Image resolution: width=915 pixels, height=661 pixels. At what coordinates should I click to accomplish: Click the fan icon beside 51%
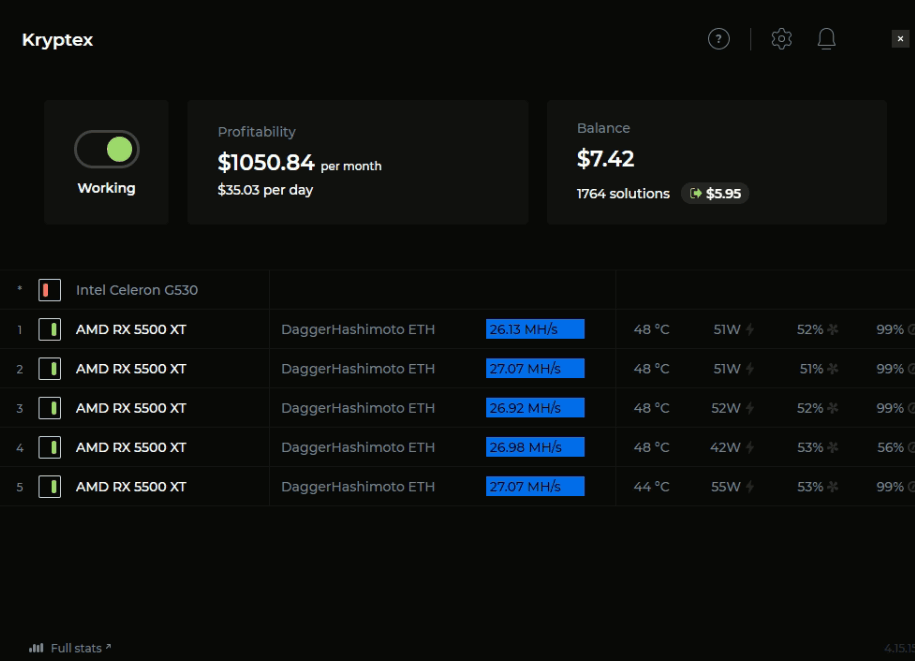[833, 369]
